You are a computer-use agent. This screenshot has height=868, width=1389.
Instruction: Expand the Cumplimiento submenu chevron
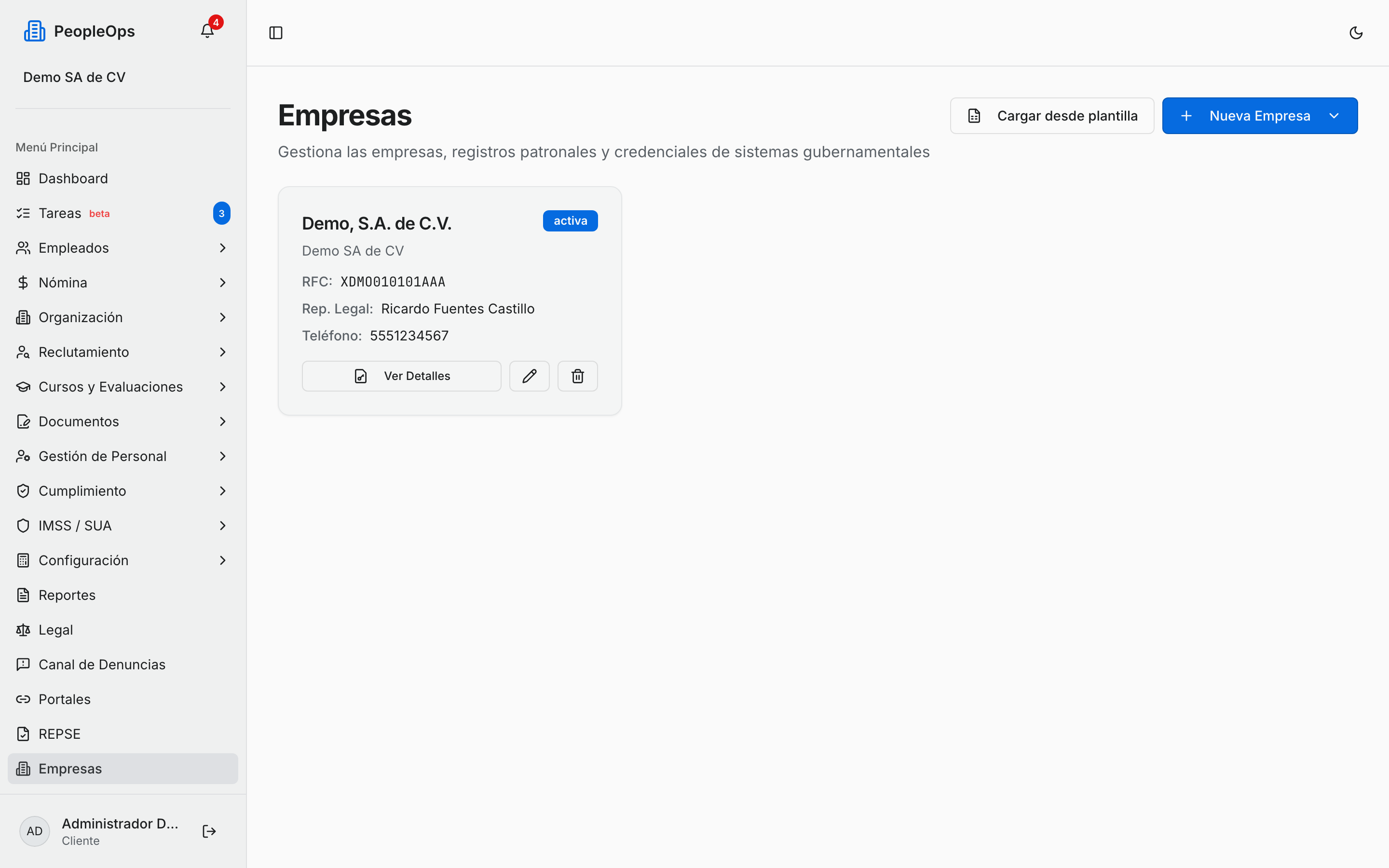pyautogui.click(x=223, y=491)
